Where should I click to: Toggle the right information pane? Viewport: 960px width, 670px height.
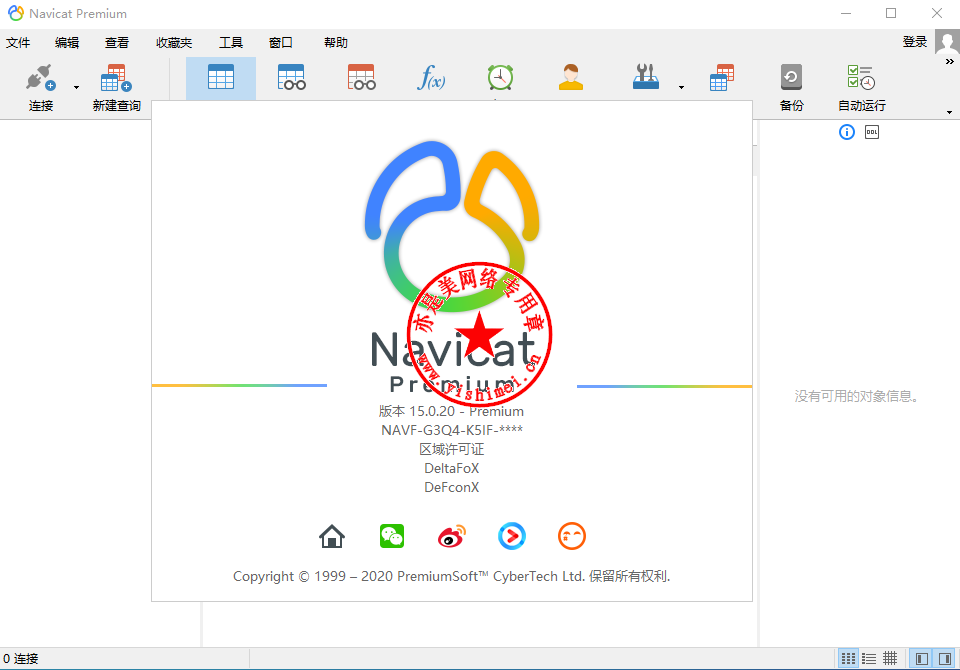[945, 659]
